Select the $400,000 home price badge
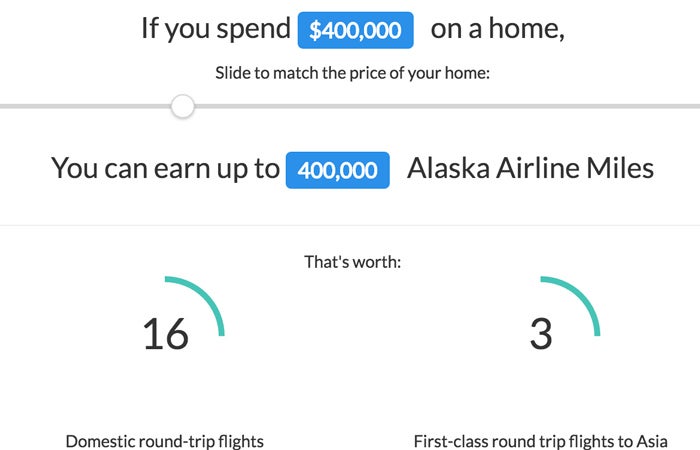 [x=355, y=30]
